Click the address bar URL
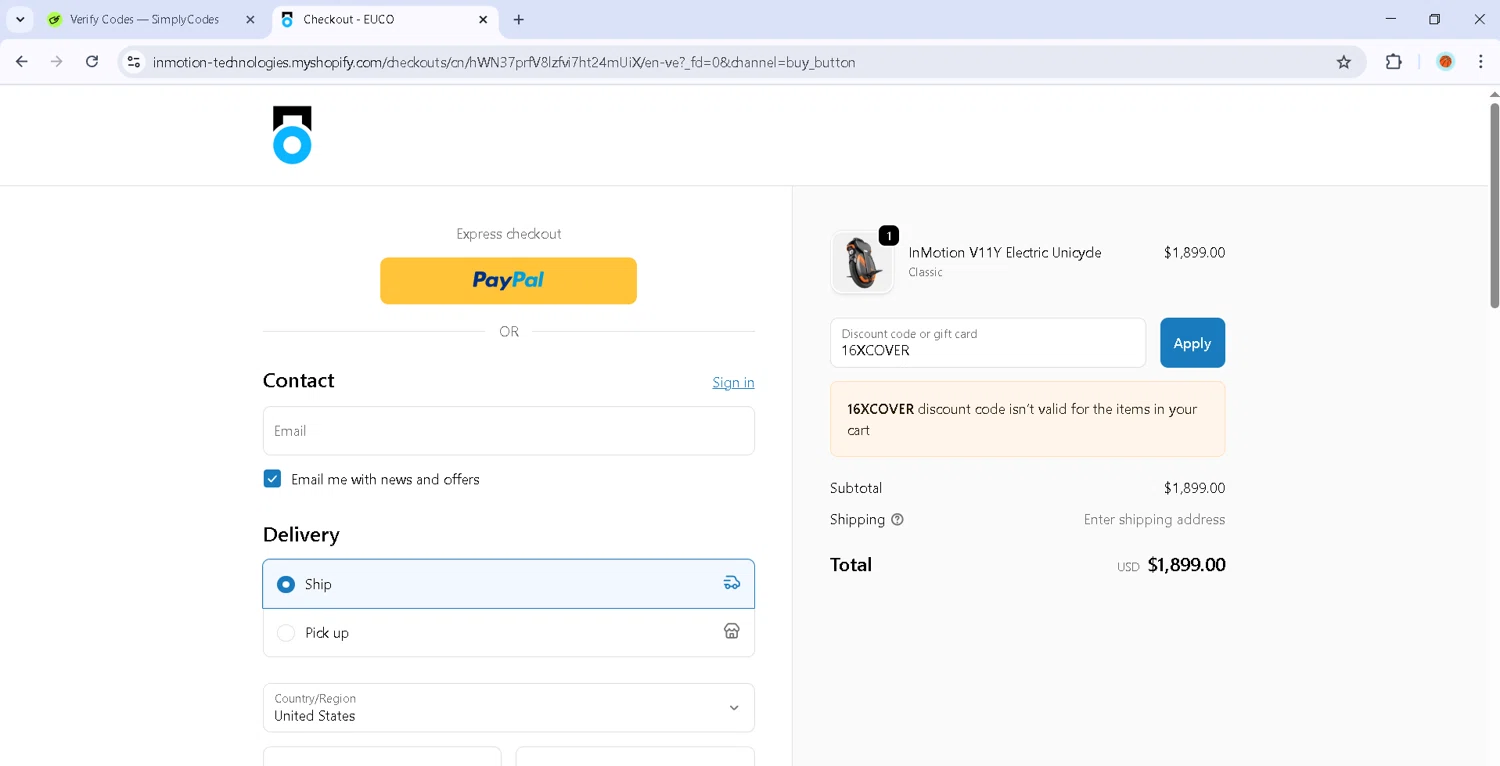1500x766 pixels. [504, 62]
